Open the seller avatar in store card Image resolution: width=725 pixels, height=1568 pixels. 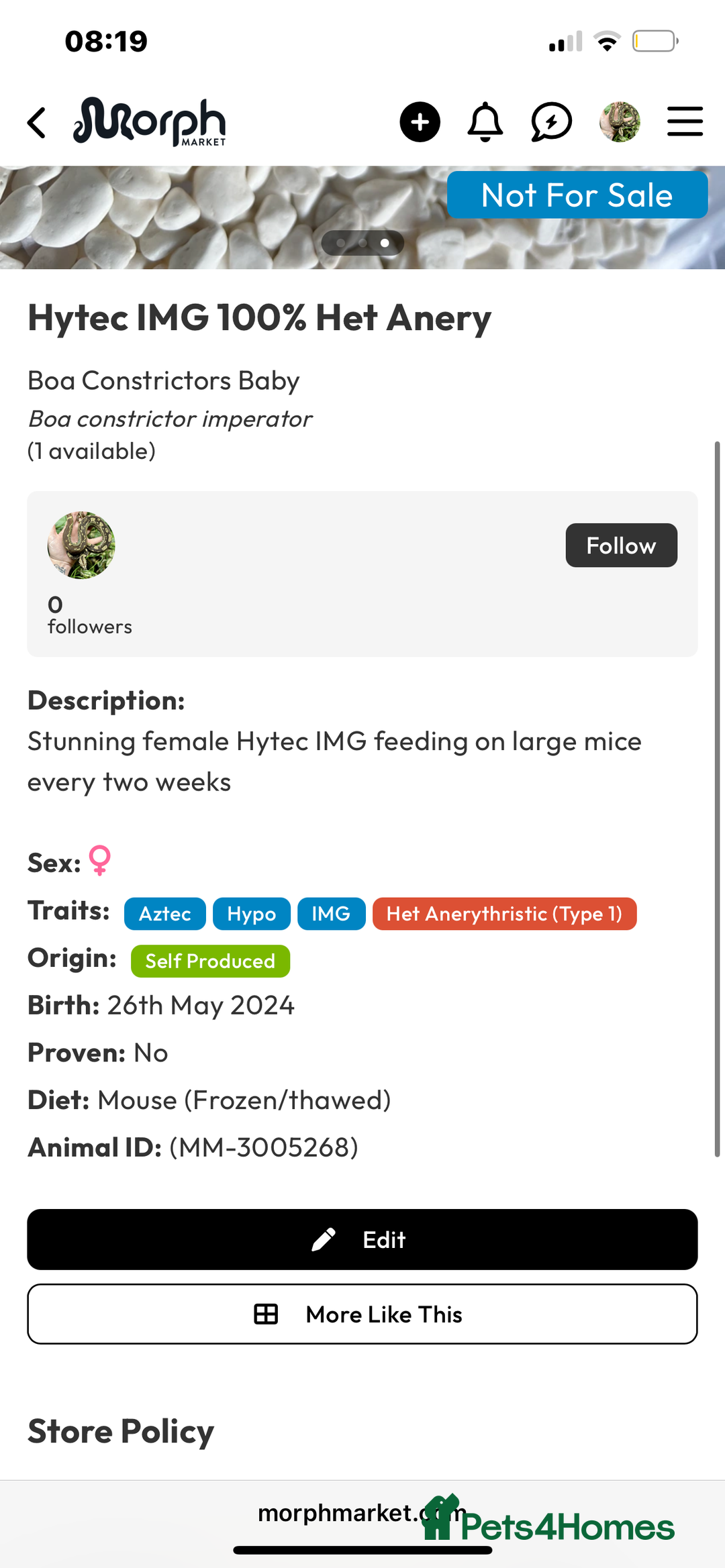tap(81, 545)
